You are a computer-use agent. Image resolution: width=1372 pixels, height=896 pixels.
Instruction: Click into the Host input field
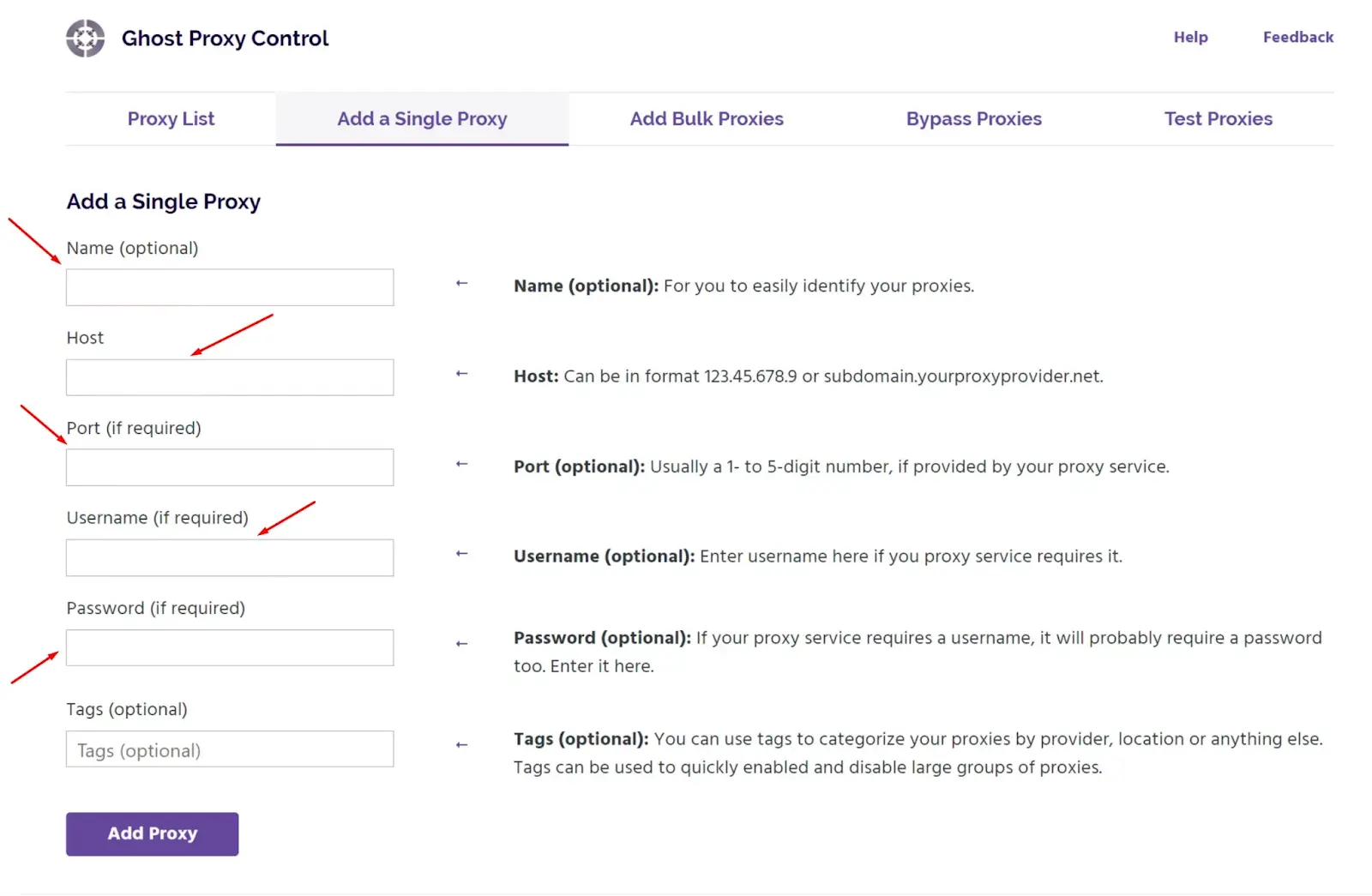[x=230, y=378]
